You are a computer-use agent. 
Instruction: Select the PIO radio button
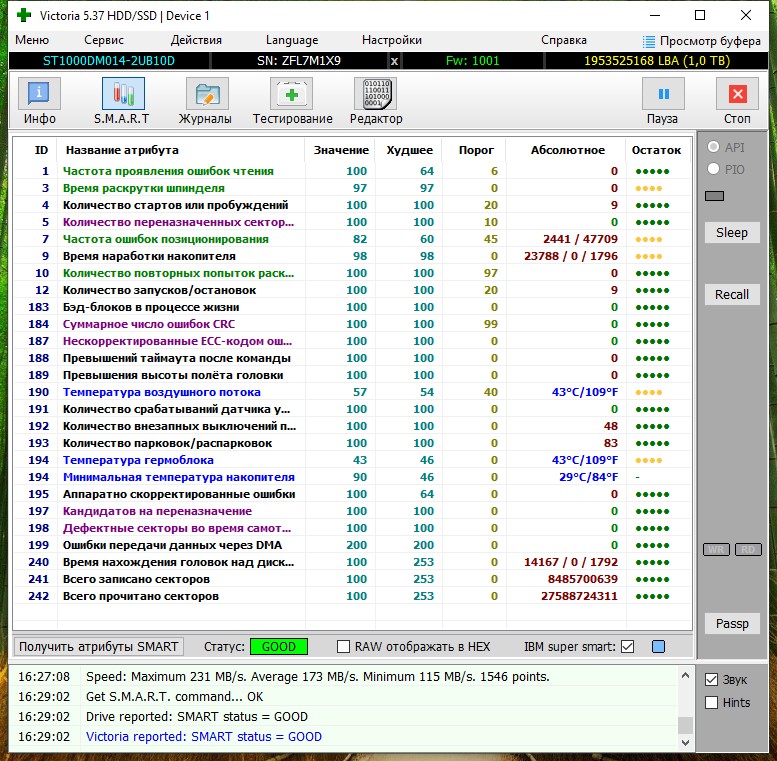713,169
